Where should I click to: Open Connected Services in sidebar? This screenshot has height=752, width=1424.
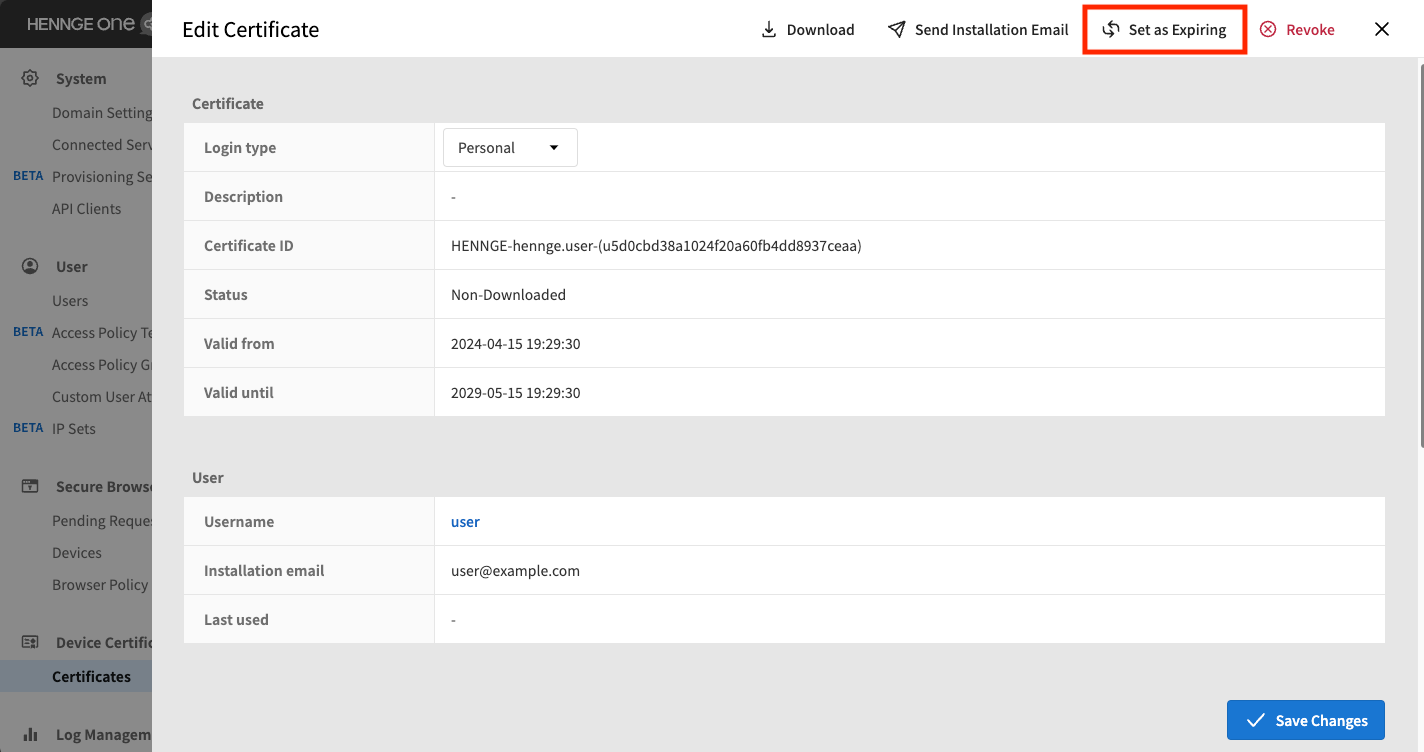pos(102,145)
